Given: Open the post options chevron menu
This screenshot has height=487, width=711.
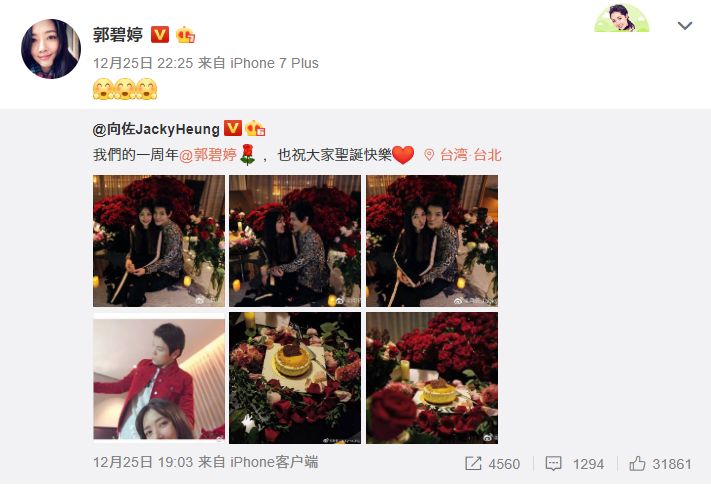Looking at the screenshot, I should point(685,26).
